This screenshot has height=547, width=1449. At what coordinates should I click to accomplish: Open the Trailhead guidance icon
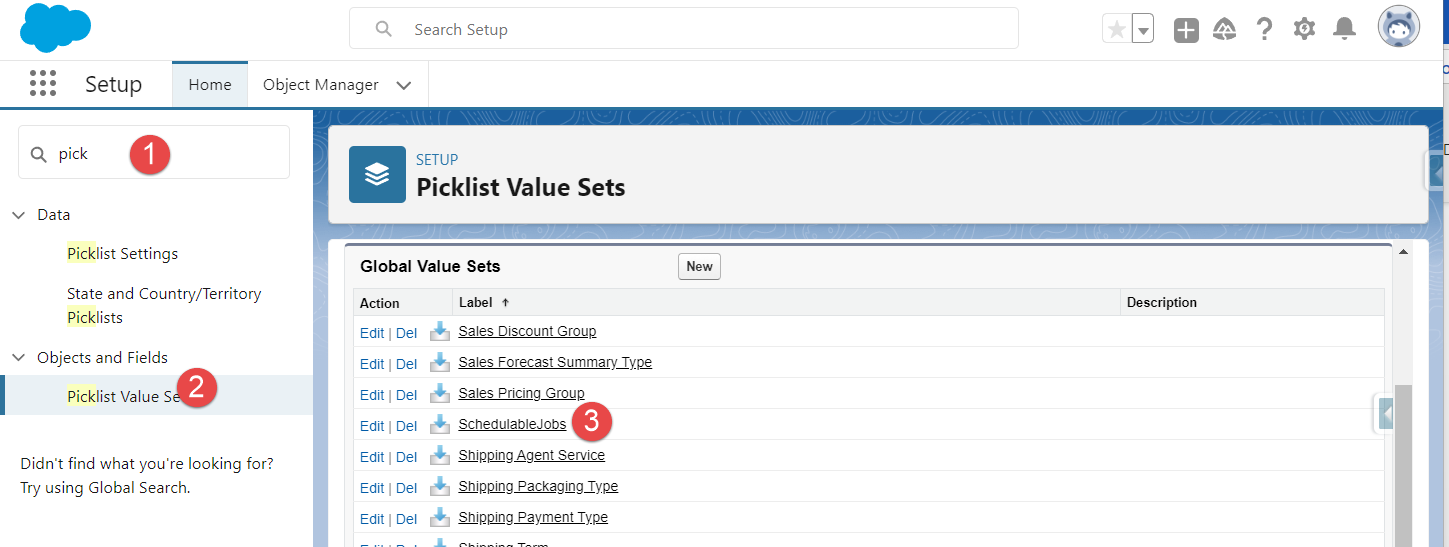coord(1225,30)
